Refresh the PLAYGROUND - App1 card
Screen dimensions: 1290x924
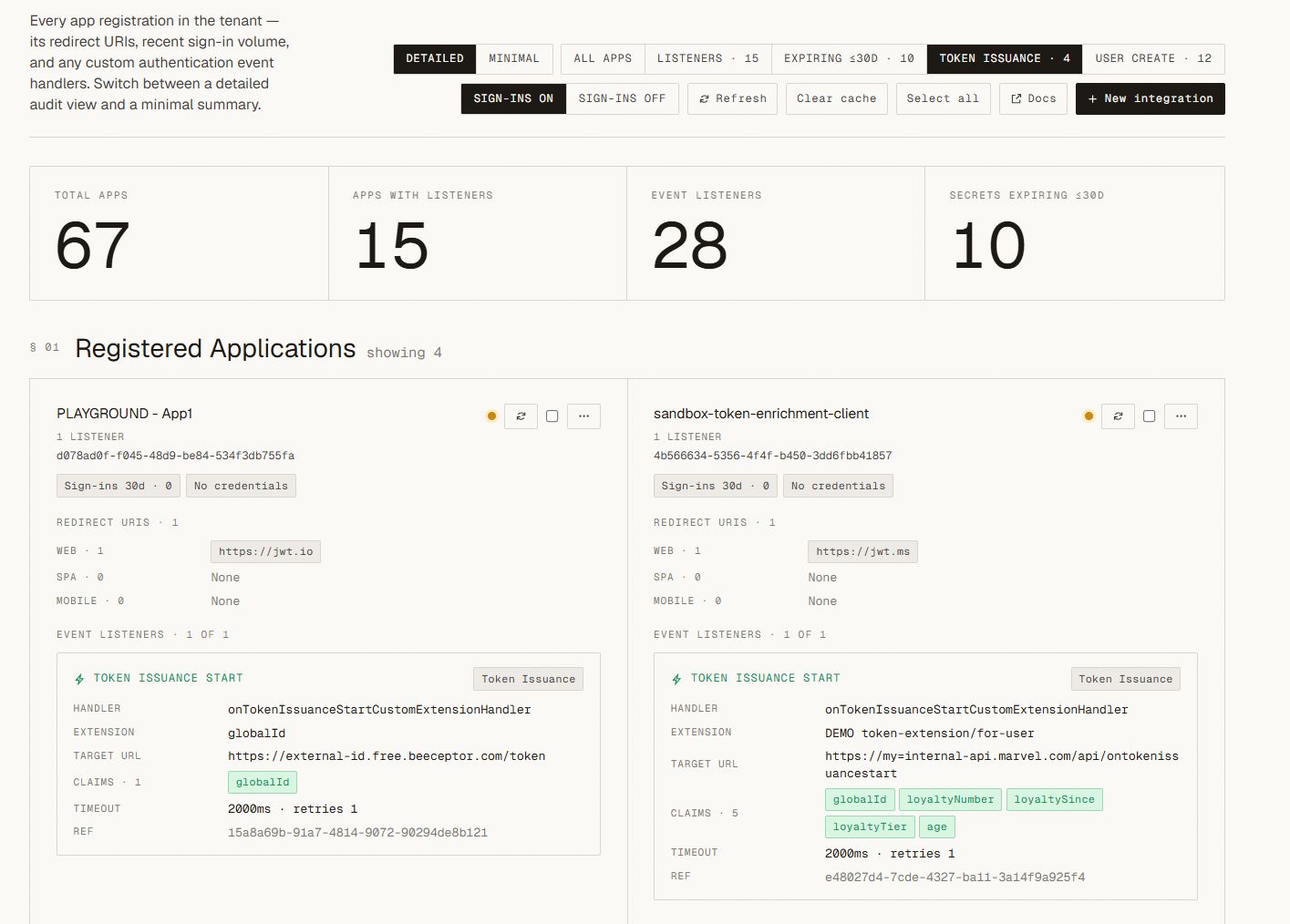[521, 416]
